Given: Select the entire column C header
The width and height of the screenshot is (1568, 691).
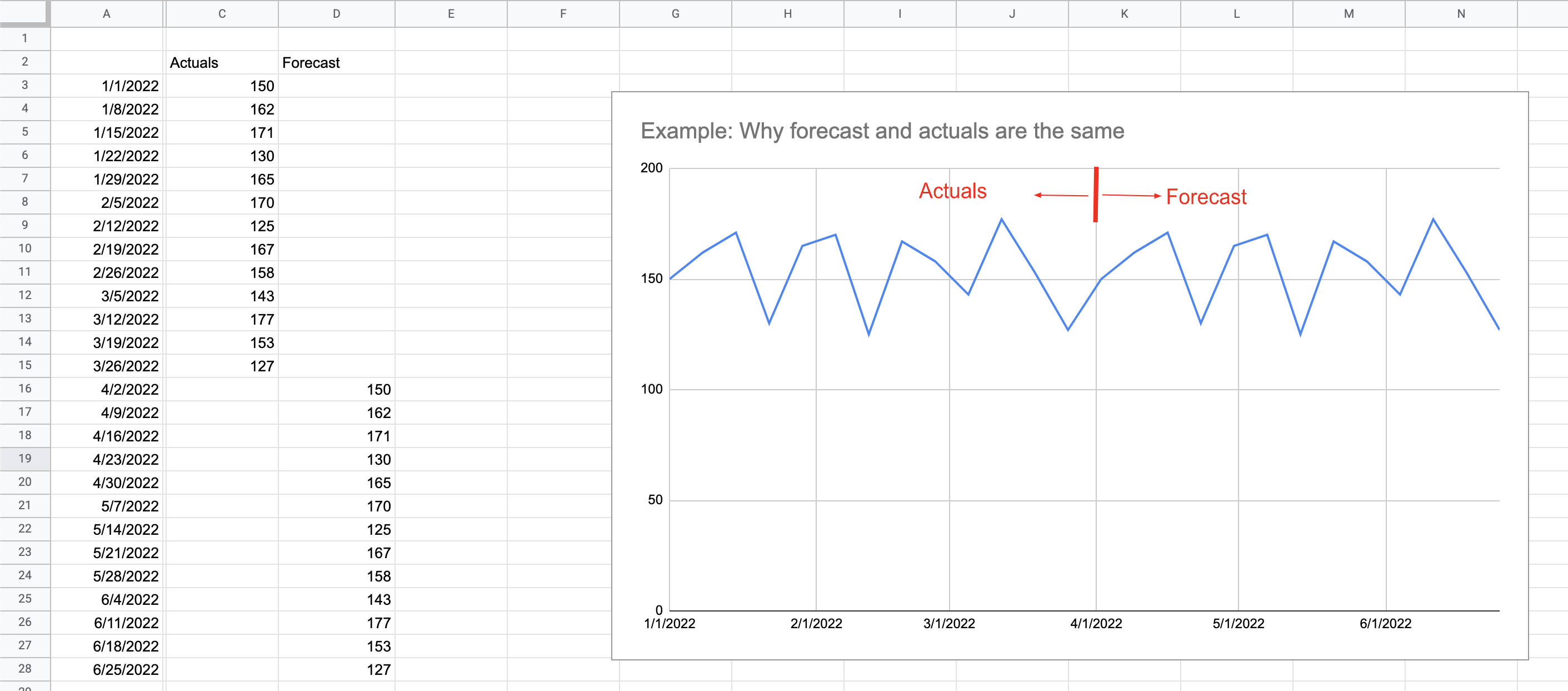Looking at the screenshot, I should (222, 13).
